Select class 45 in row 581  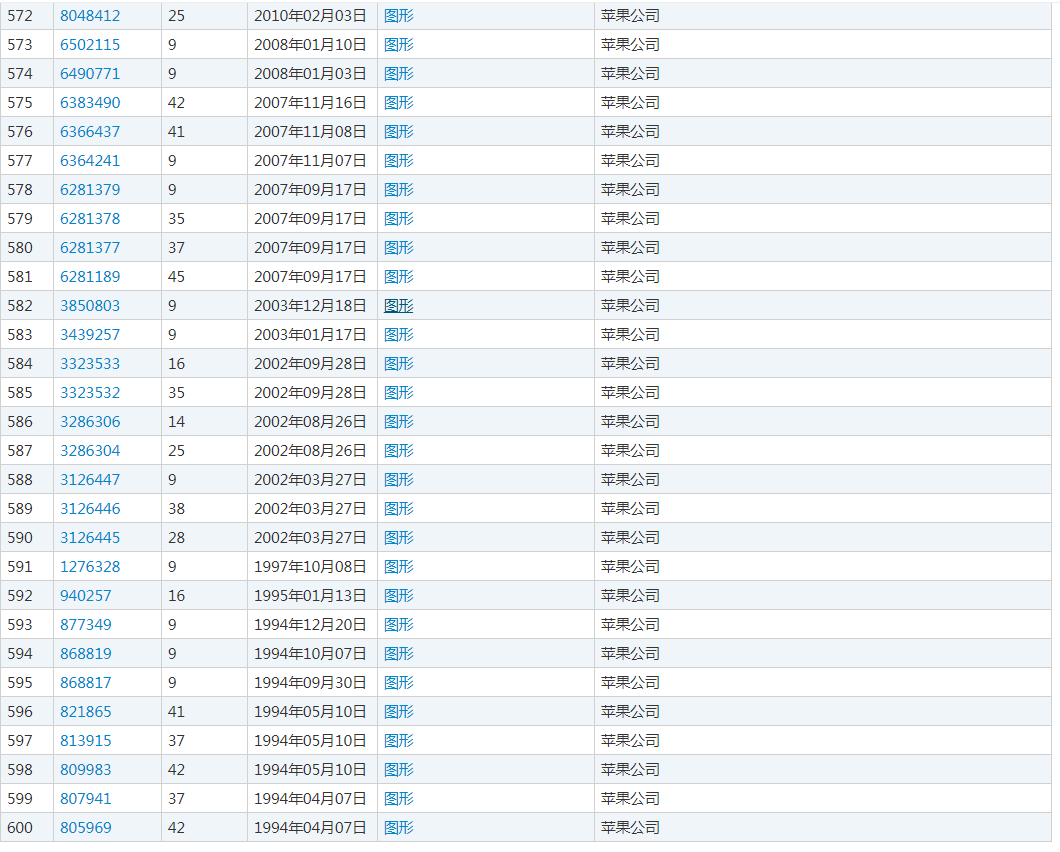(x=176, y=277)
